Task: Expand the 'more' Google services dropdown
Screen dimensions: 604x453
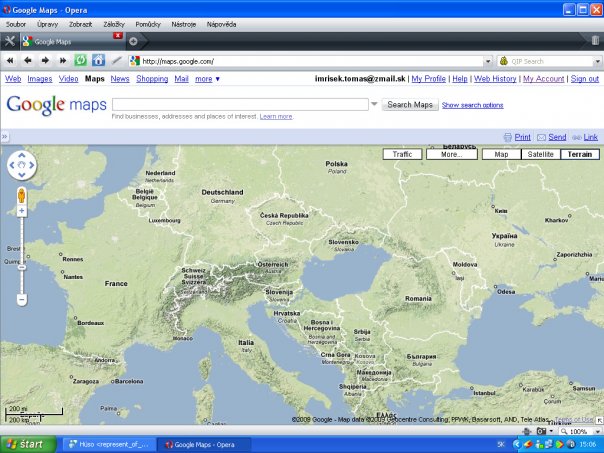Action: [208, 78]
